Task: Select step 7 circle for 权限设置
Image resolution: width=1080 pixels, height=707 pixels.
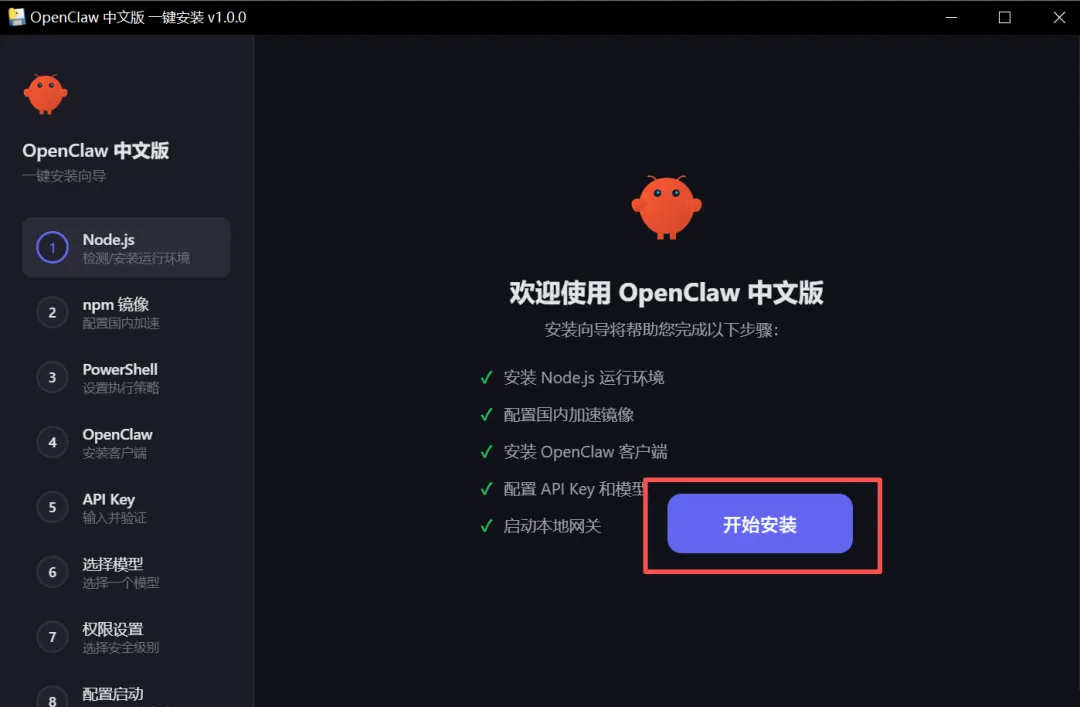Action: [x=52, y=637]
